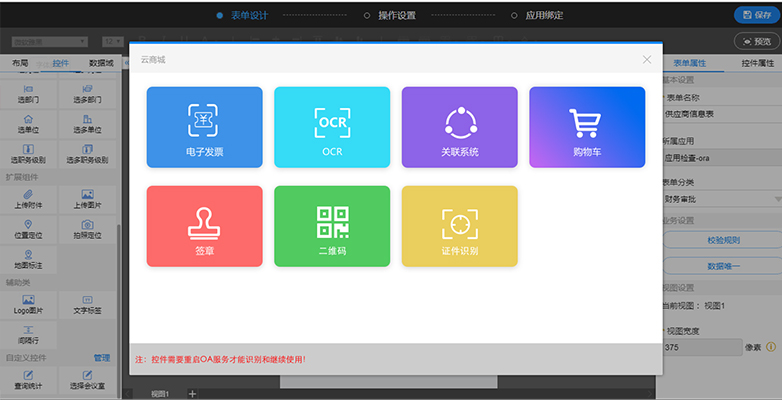Open the 所属应用 selection field
The image size is (782, 400).
coord(722,157)
